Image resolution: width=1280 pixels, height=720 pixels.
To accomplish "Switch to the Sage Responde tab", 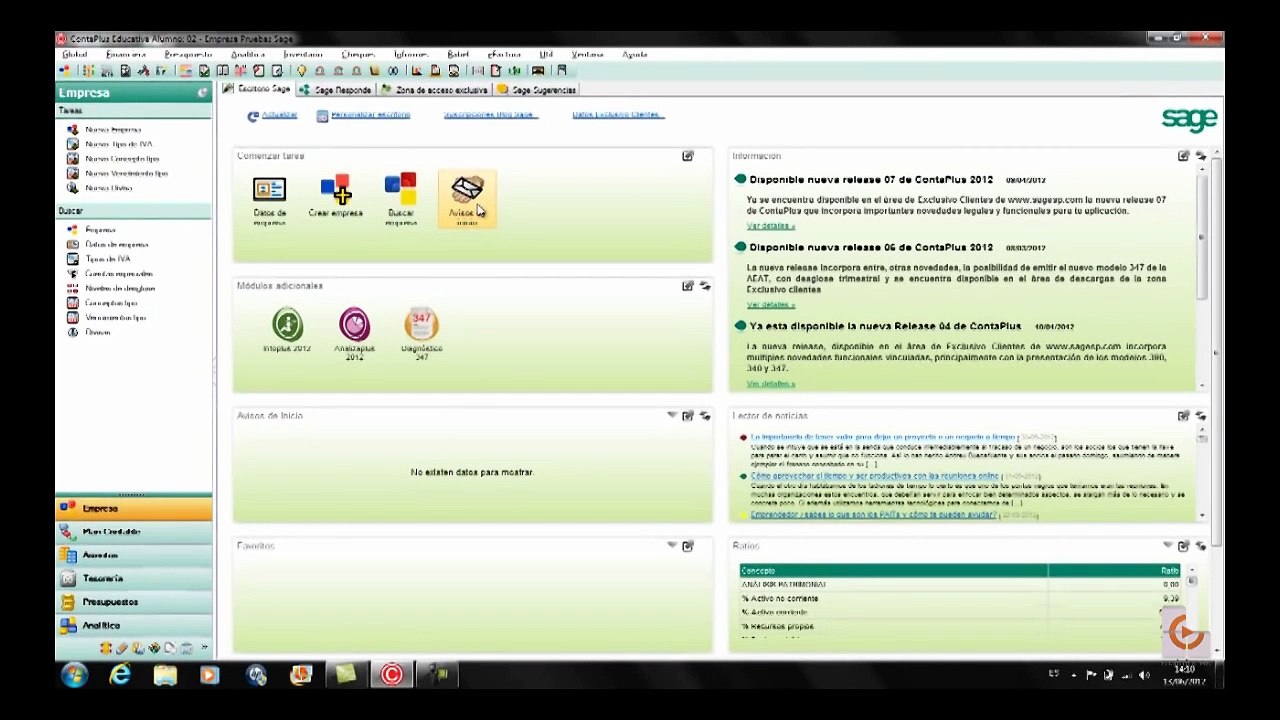I will [x=336, y=90].
